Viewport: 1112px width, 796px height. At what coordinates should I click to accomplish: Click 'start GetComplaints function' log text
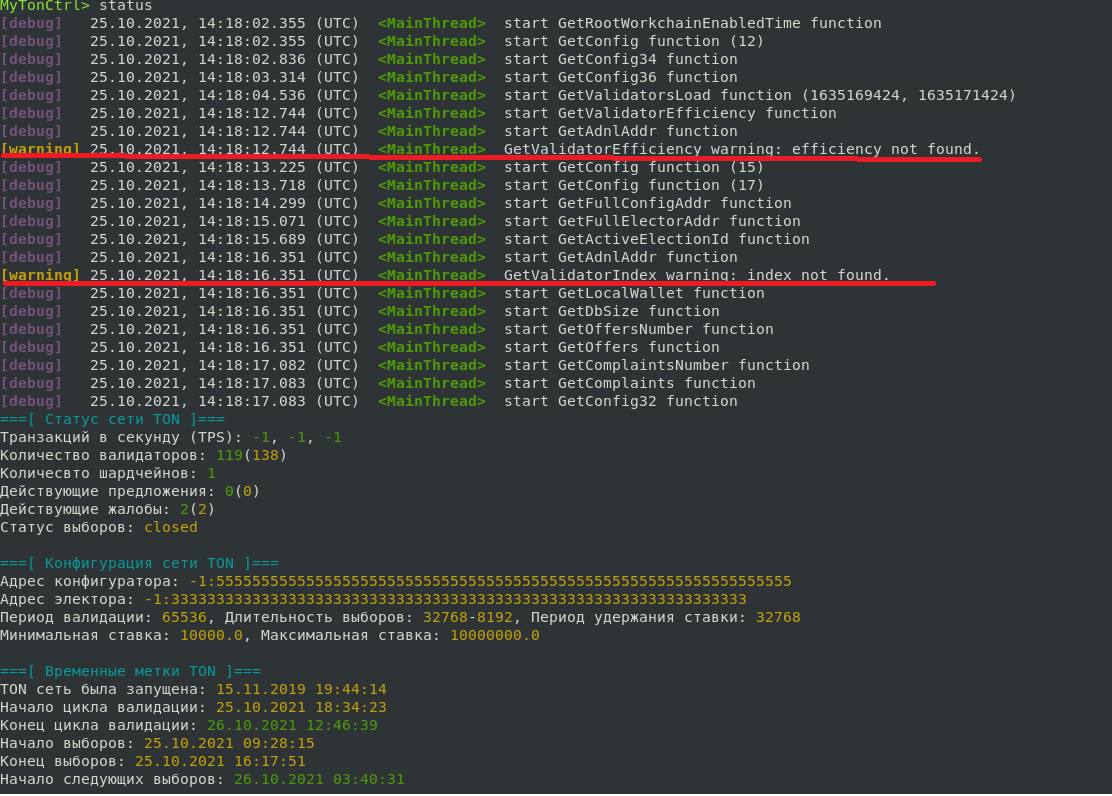(630, 383)
